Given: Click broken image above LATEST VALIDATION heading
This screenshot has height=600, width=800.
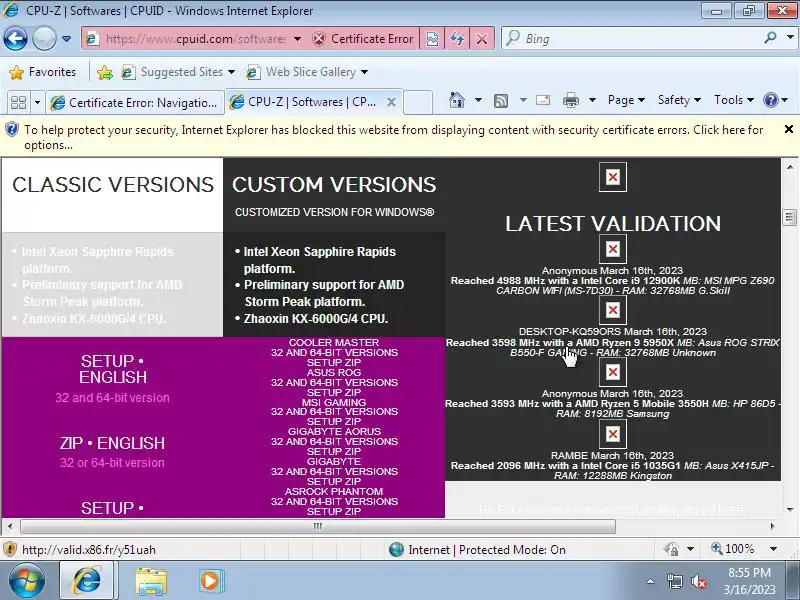Looking at the screenshot, I should click(x=613, y=177).
